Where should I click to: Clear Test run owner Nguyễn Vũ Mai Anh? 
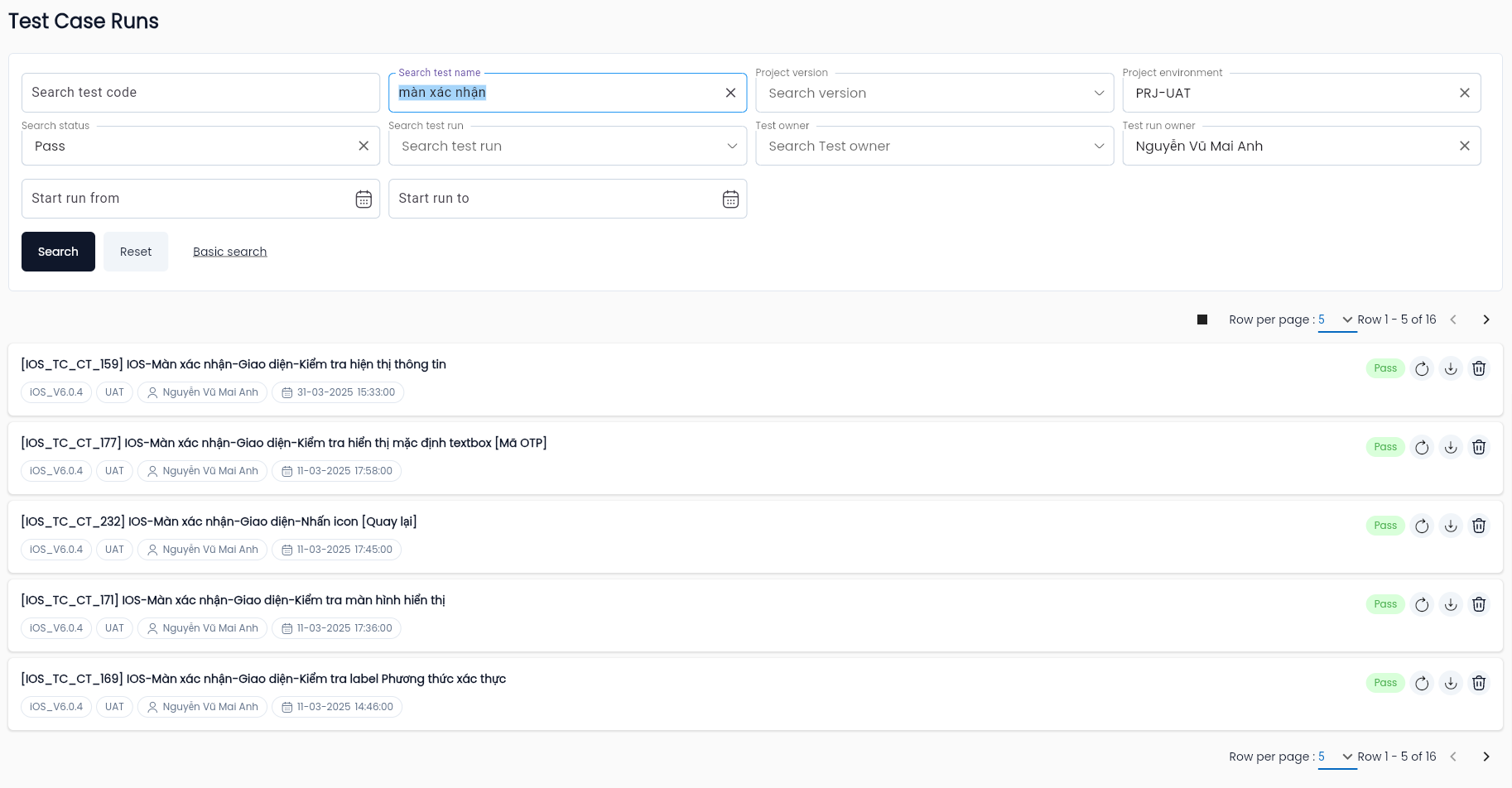pos(1465,146)
